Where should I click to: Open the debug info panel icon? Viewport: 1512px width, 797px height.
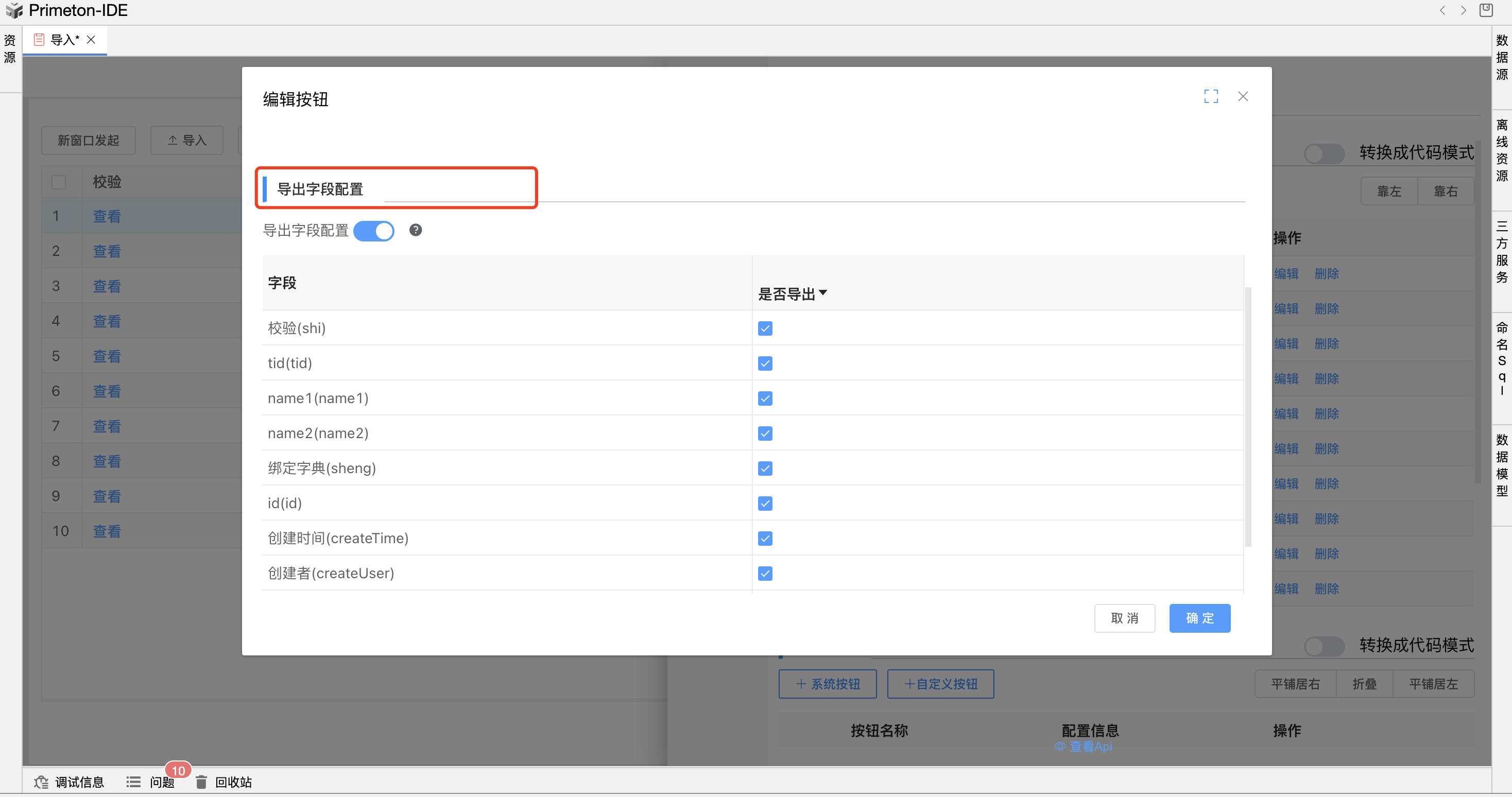click(41, 782)
